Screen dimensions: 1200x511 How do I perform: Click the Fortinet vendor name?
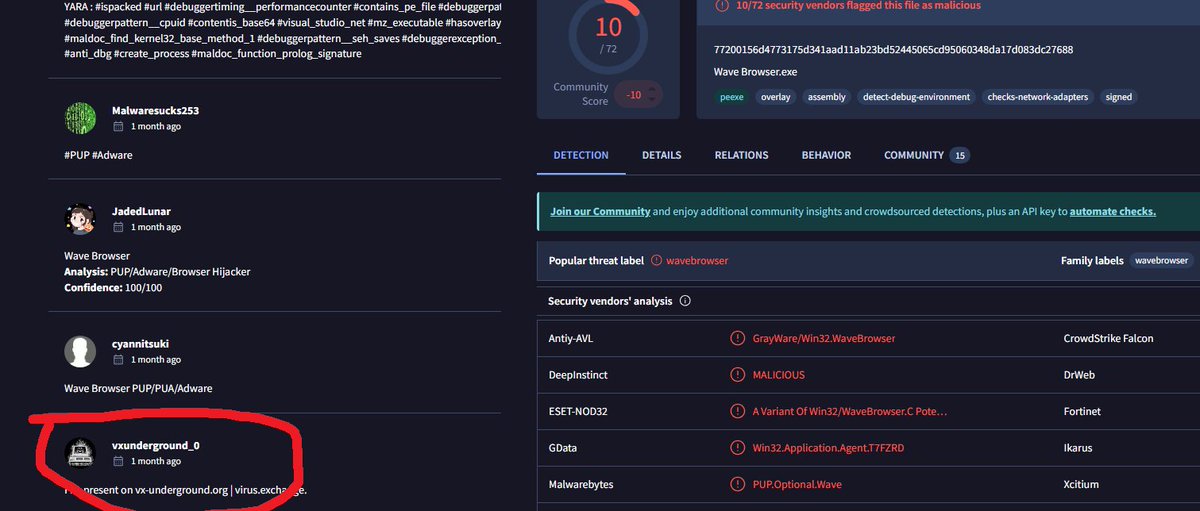coord(1084,411)
